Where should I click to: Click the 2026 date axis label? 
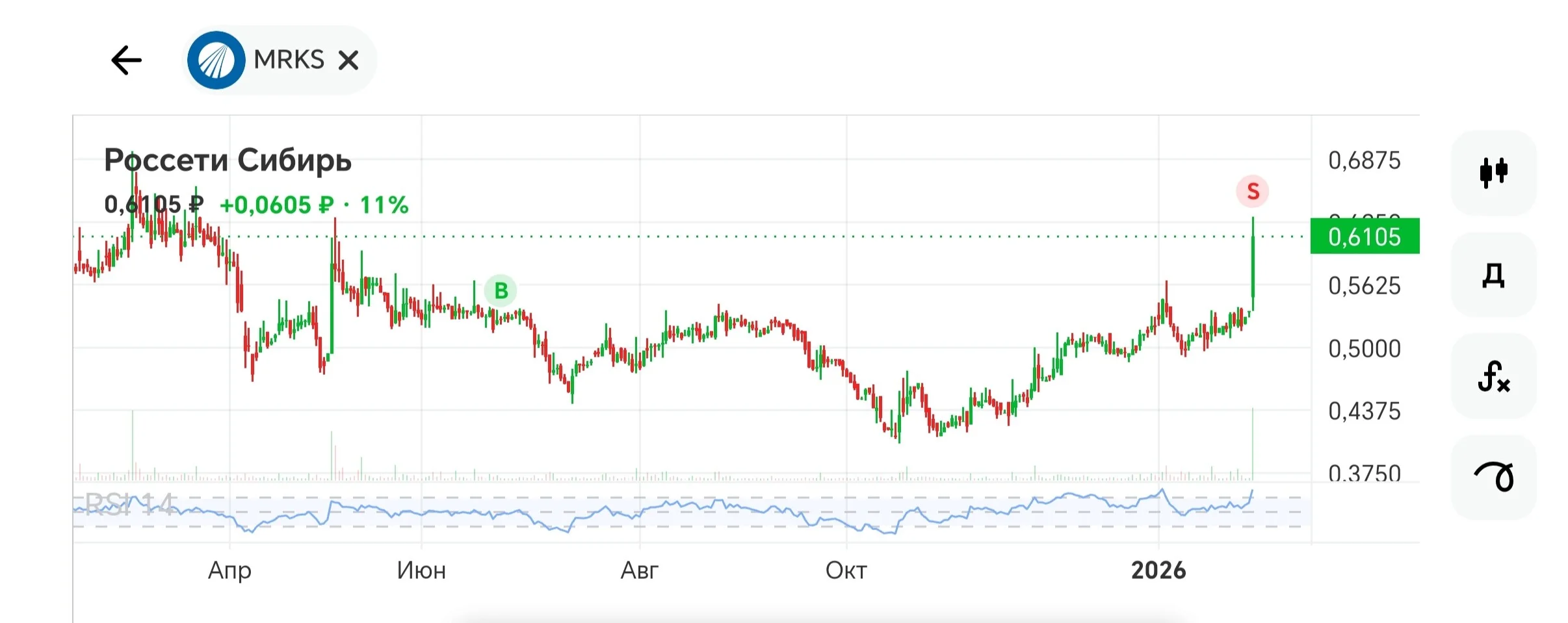point(1158,570)
